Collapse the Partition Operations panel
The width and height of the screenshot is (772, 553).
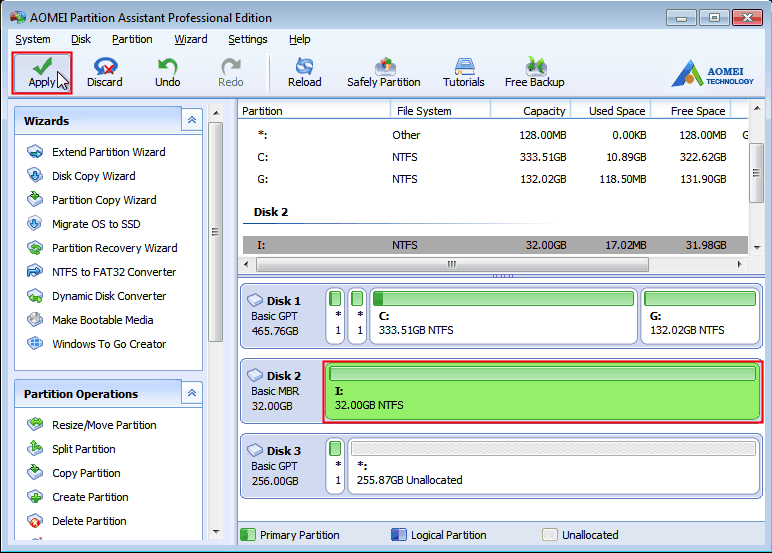(x=192, y=394)
